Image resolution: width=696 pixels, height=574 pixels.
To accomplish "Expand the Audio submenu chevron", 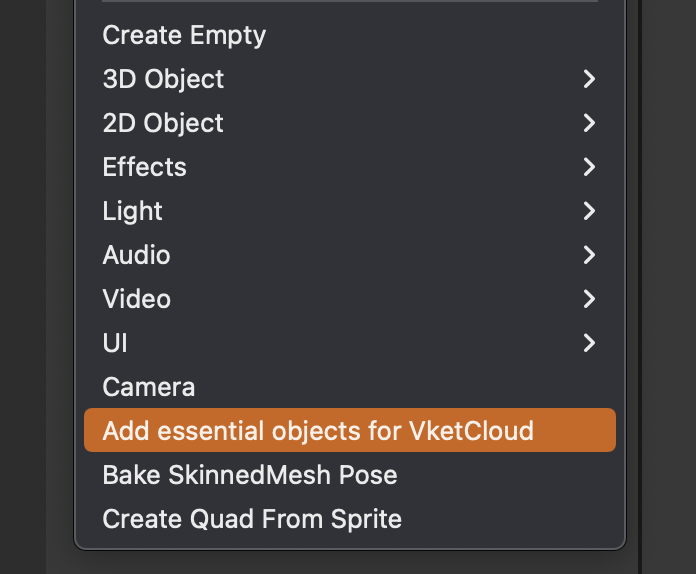I will 589,255.
